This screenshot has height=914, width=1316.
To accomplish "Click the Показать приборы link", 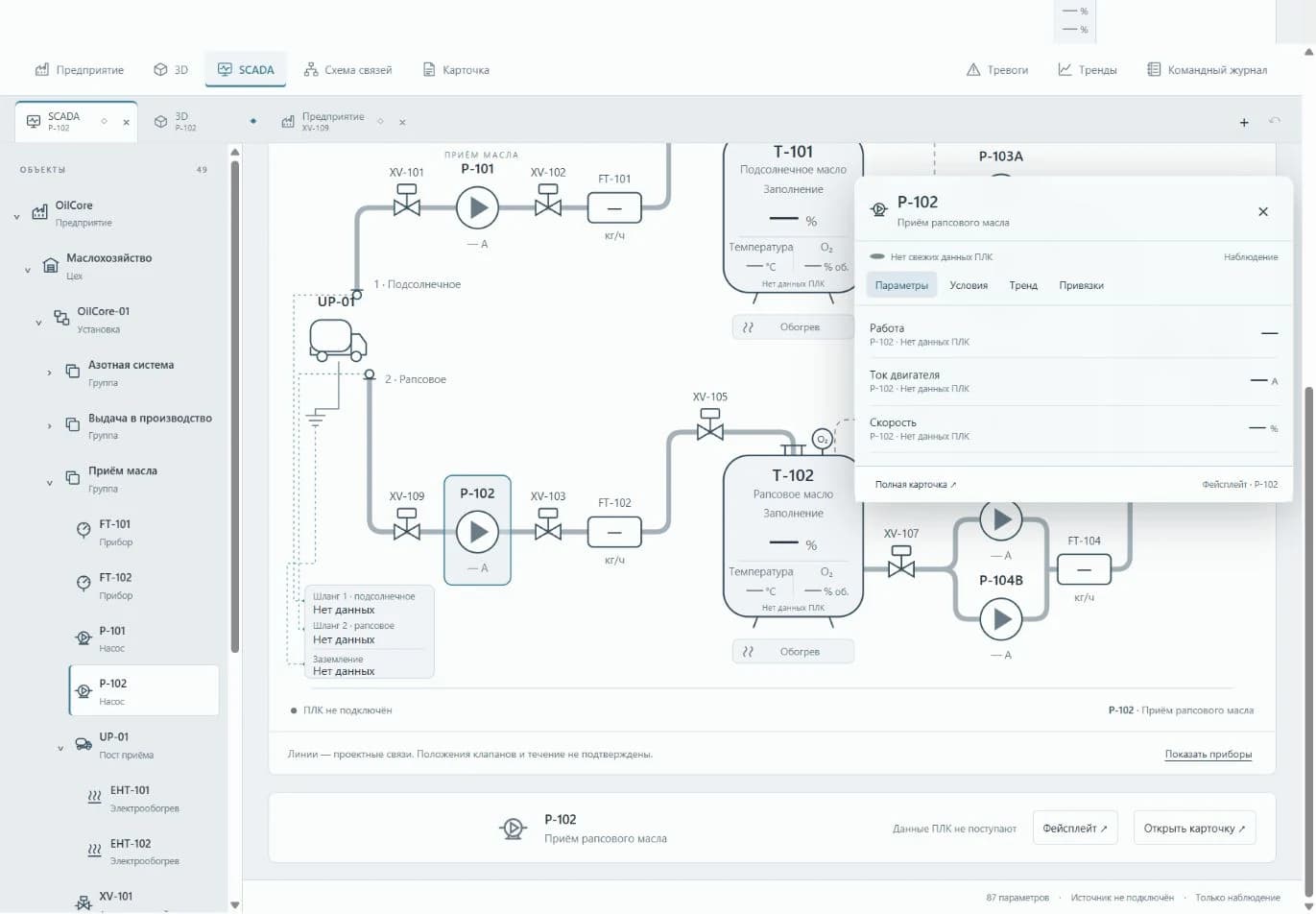I will pos(1208,755).
